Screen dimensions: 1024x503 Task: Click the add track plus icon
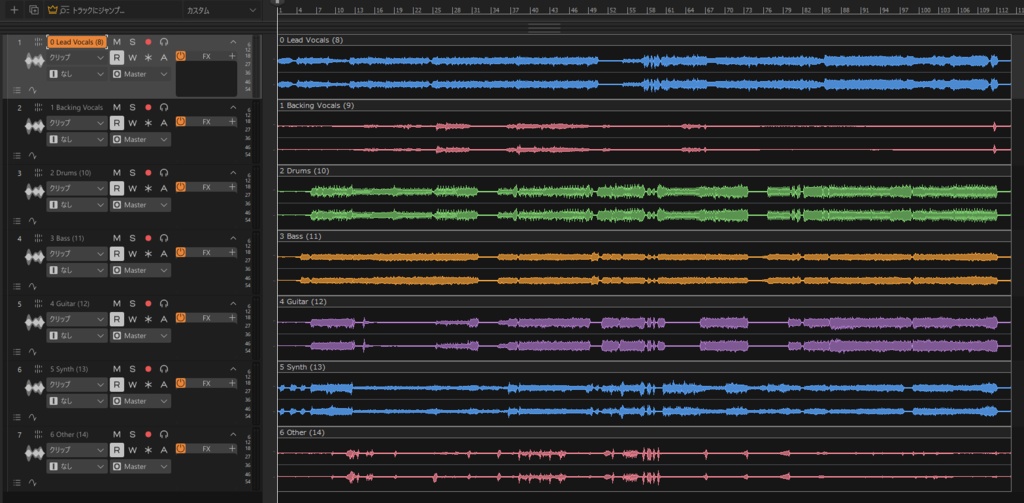click(x=14, y=10)
